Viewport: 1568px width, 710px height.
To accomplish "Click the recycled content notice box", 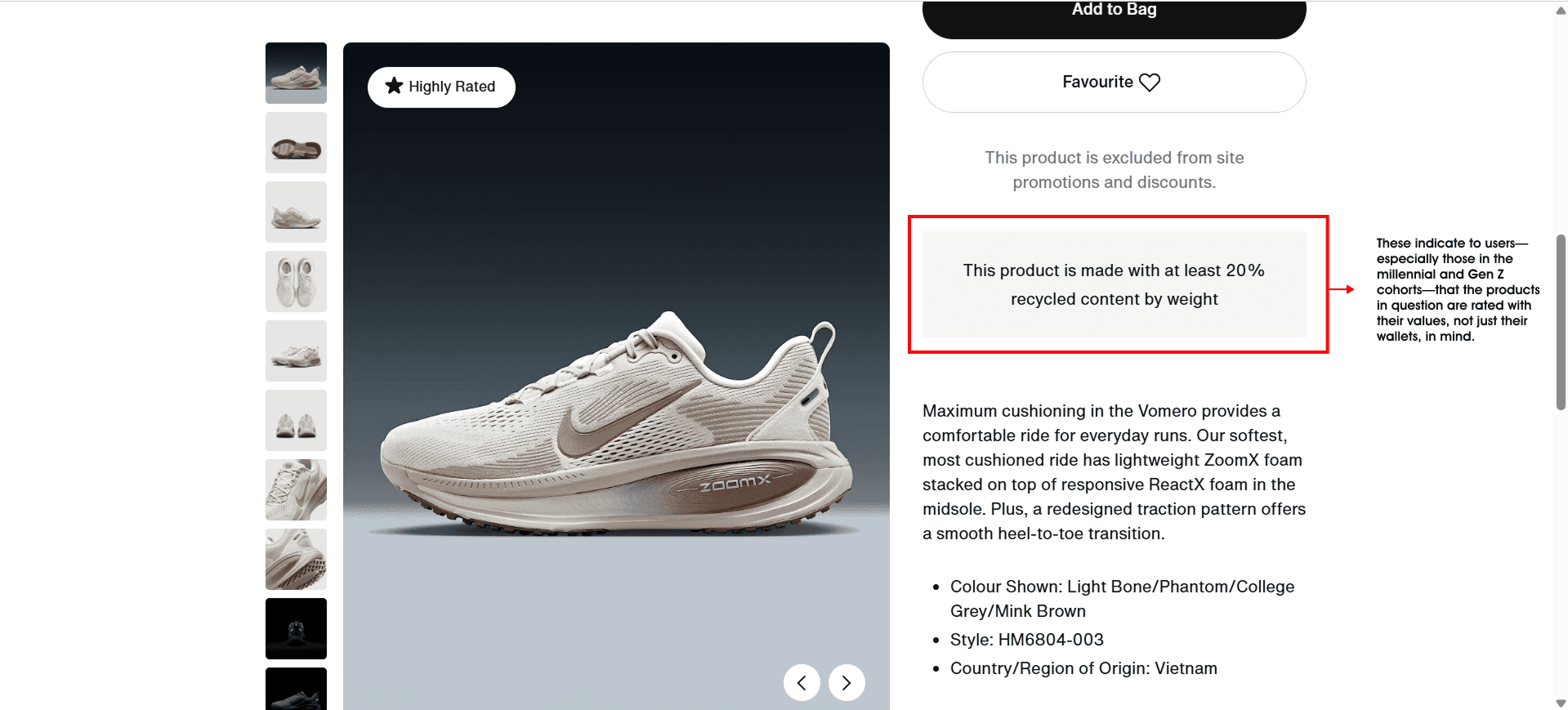I will [x=1114, y=284].
